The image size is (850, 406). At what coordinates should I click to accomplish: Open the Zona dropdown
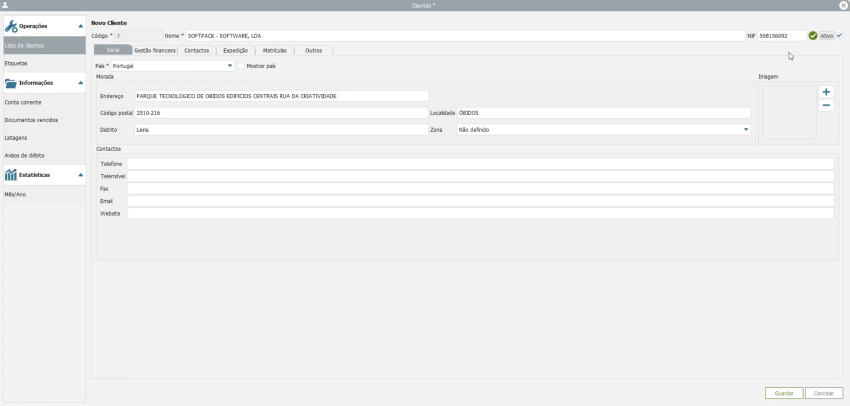pos(745,129)
